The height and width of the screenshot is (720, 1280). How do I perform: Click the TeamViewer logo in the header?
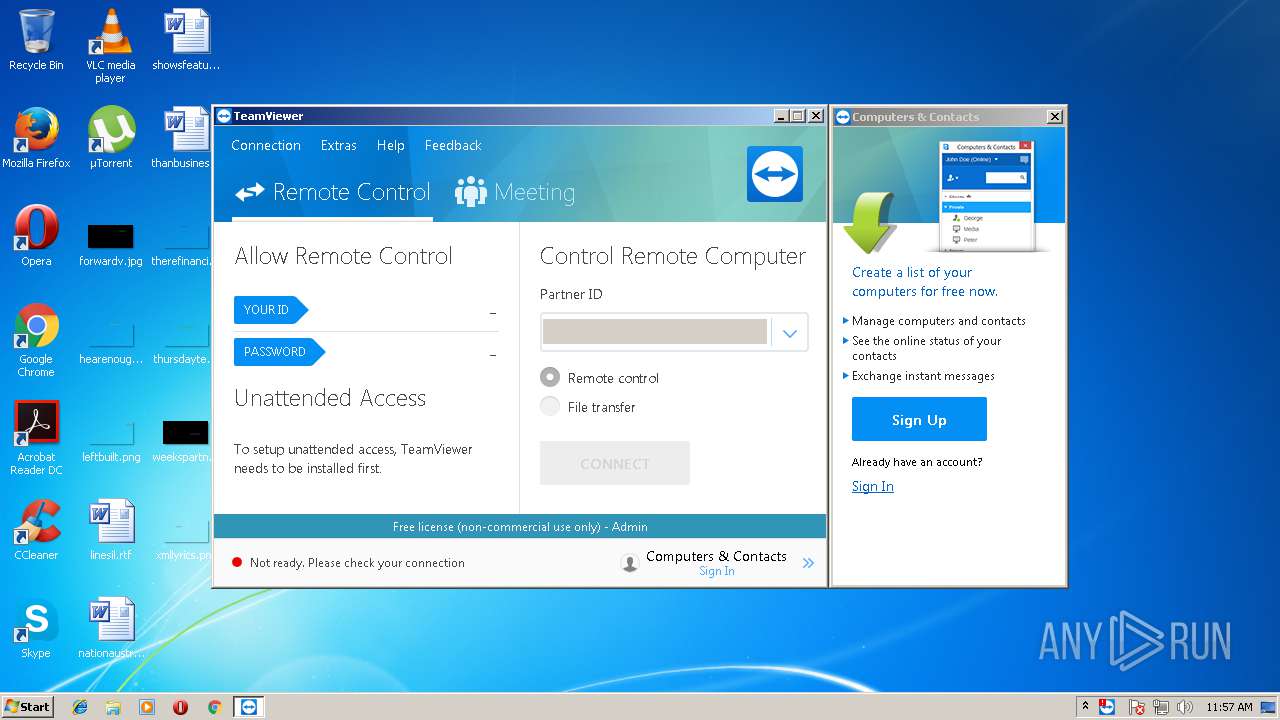pyautogui.click(x=775, y=174)
